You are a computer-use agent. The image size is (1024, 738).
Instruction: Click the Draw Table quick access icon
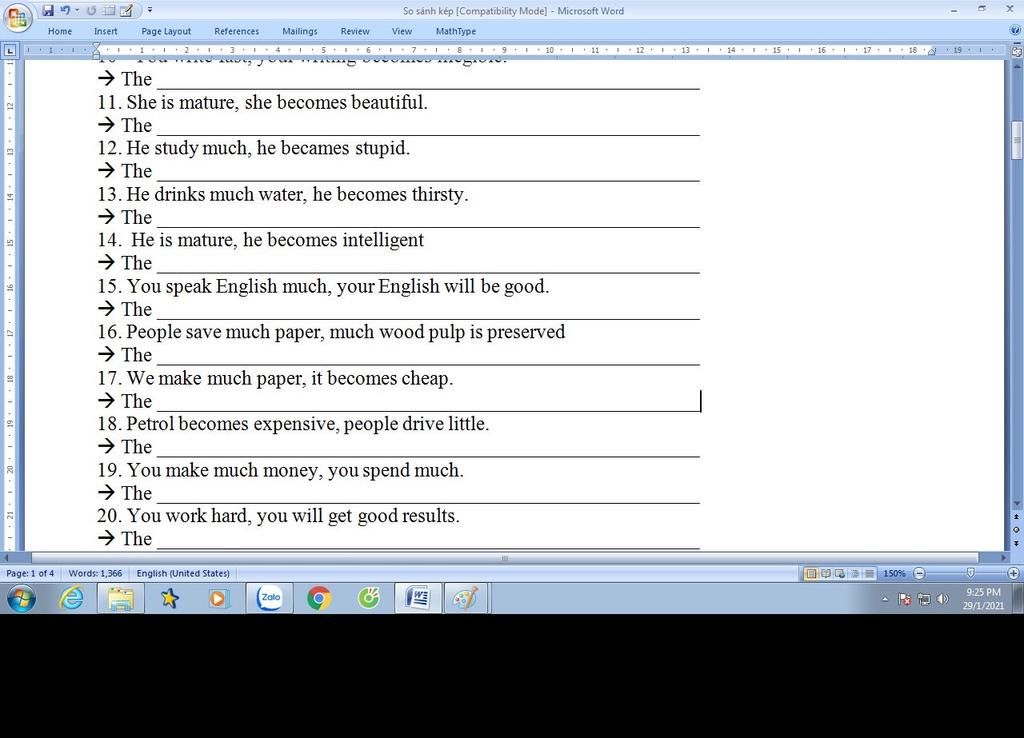coord(127,10)
